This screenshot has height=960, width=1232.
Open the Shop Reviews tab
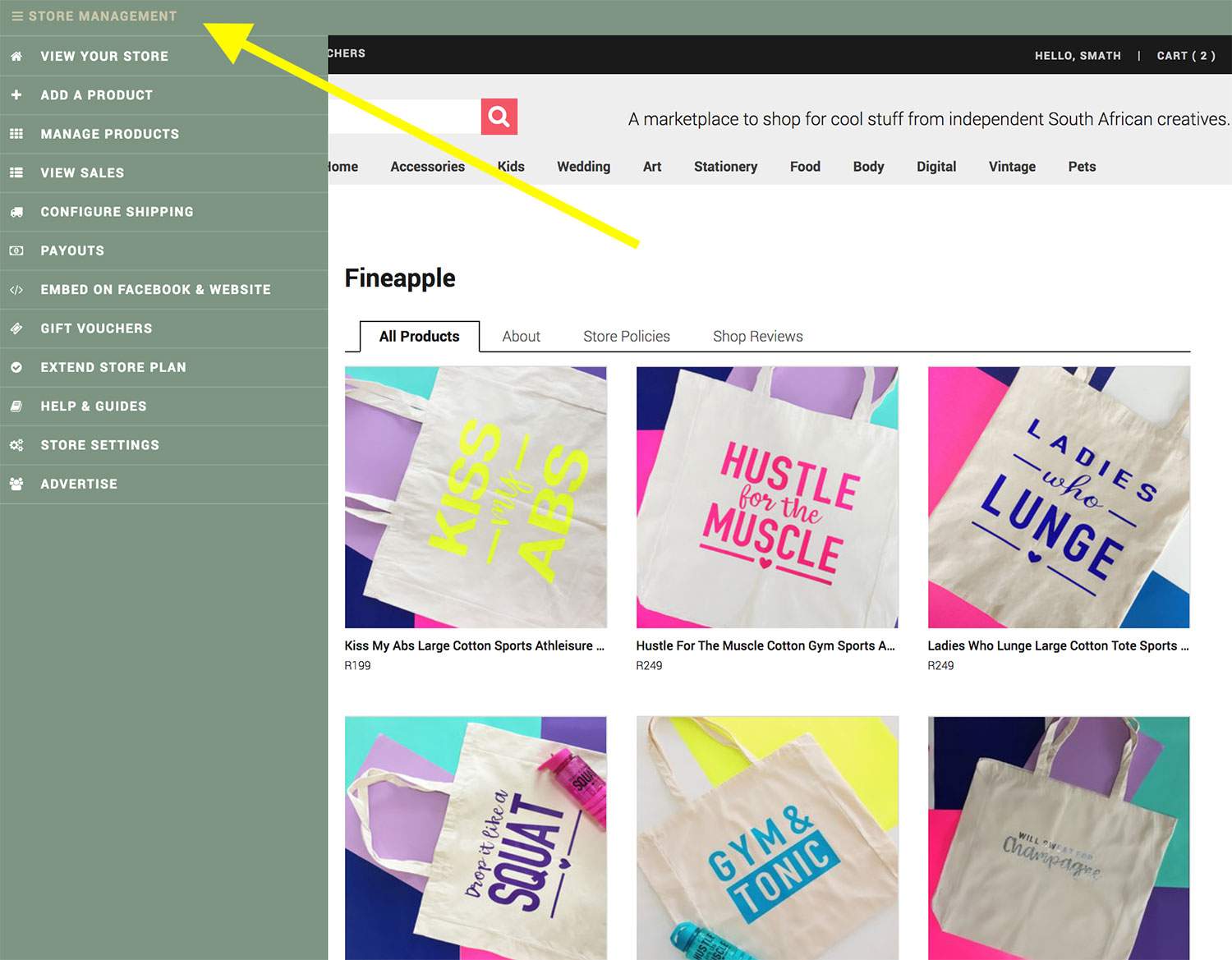[757, 336]
